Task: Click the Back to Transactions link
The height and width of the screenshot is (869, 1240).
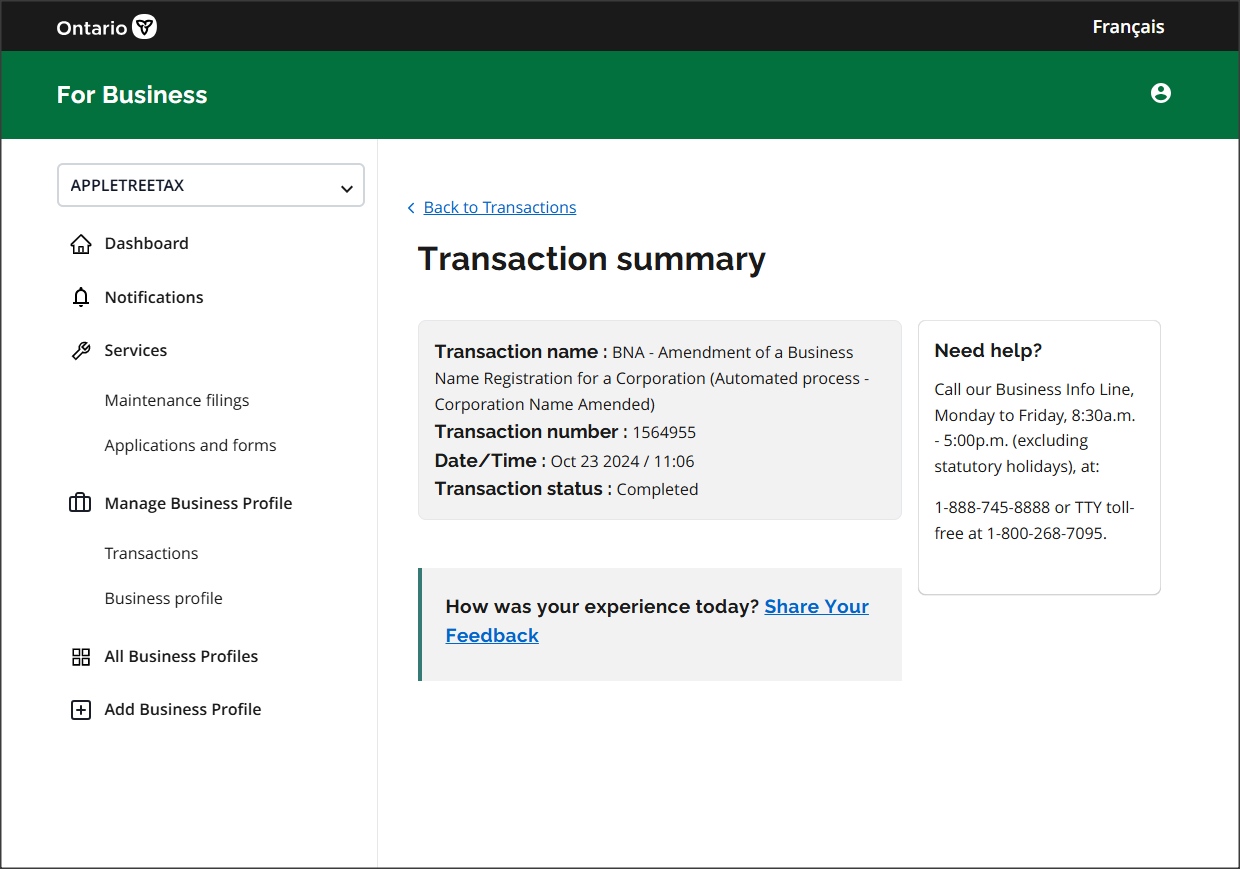Action: coord(500,207)
